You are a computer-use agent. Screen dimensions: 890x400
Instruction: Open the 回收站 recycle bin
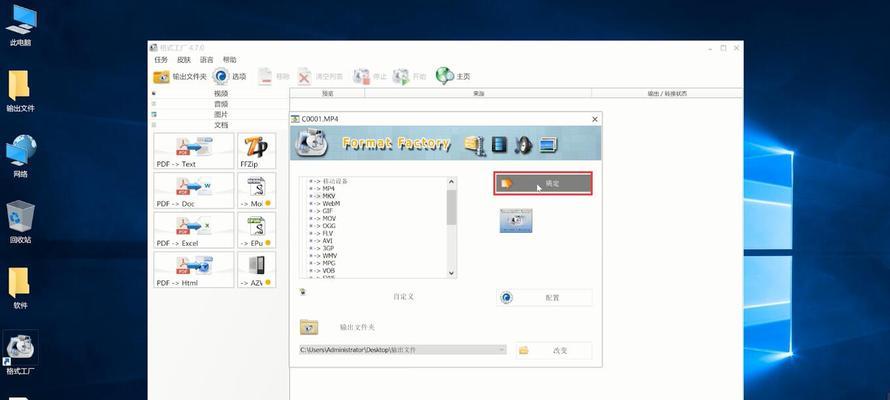click(20, 222)
